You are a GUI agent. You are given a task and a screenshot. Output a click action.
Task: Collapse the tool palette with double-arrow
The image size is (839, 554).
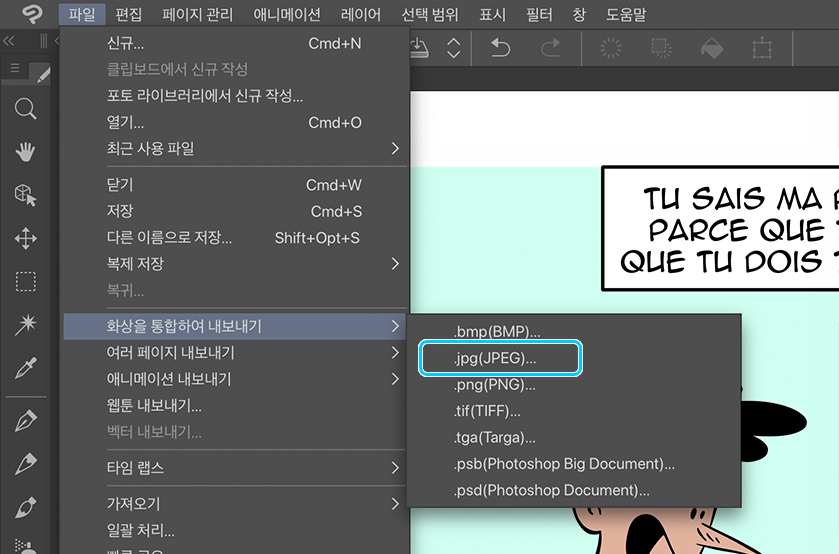click(9, 41)
